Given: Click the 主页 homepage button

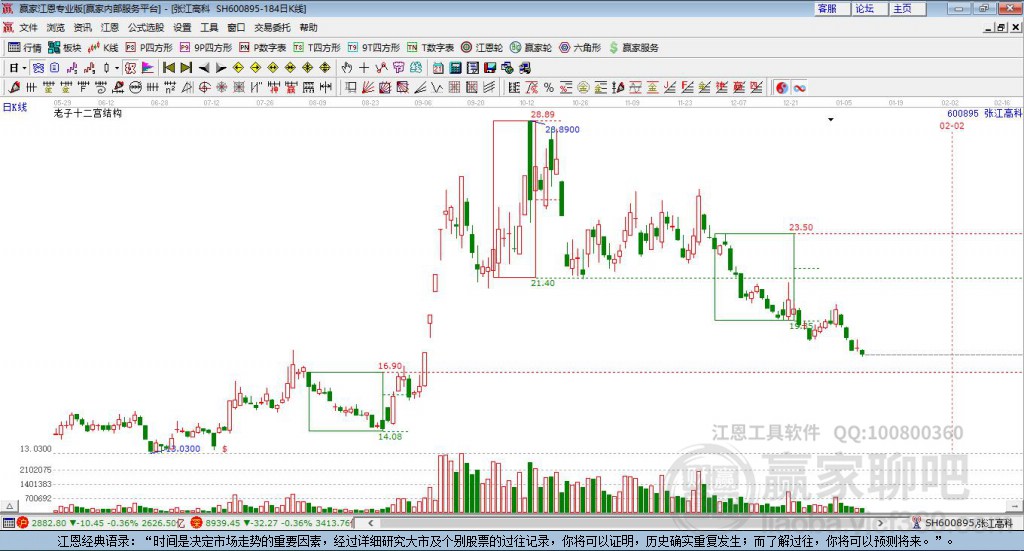Looking at the screenshot, I should point(907,8).
